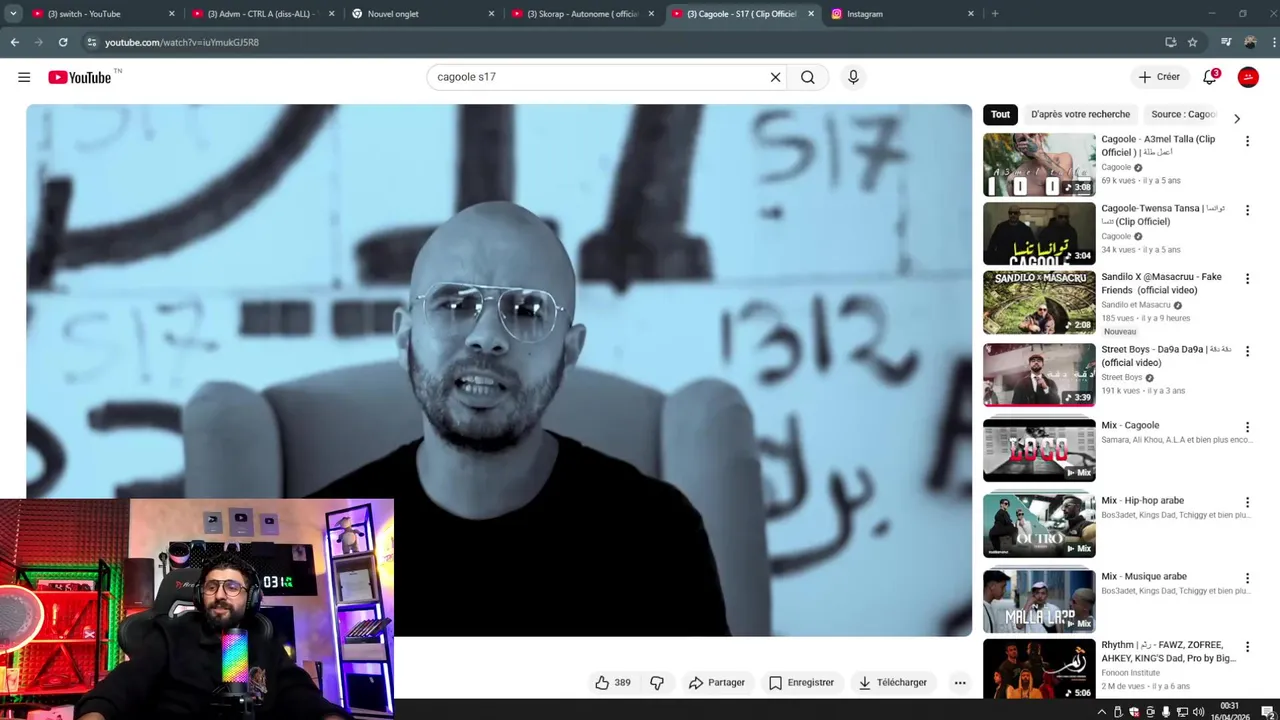Select the Source : Cagoole chip
The height and width of the screenshot is (720, 1280).
coord(1183,114)
